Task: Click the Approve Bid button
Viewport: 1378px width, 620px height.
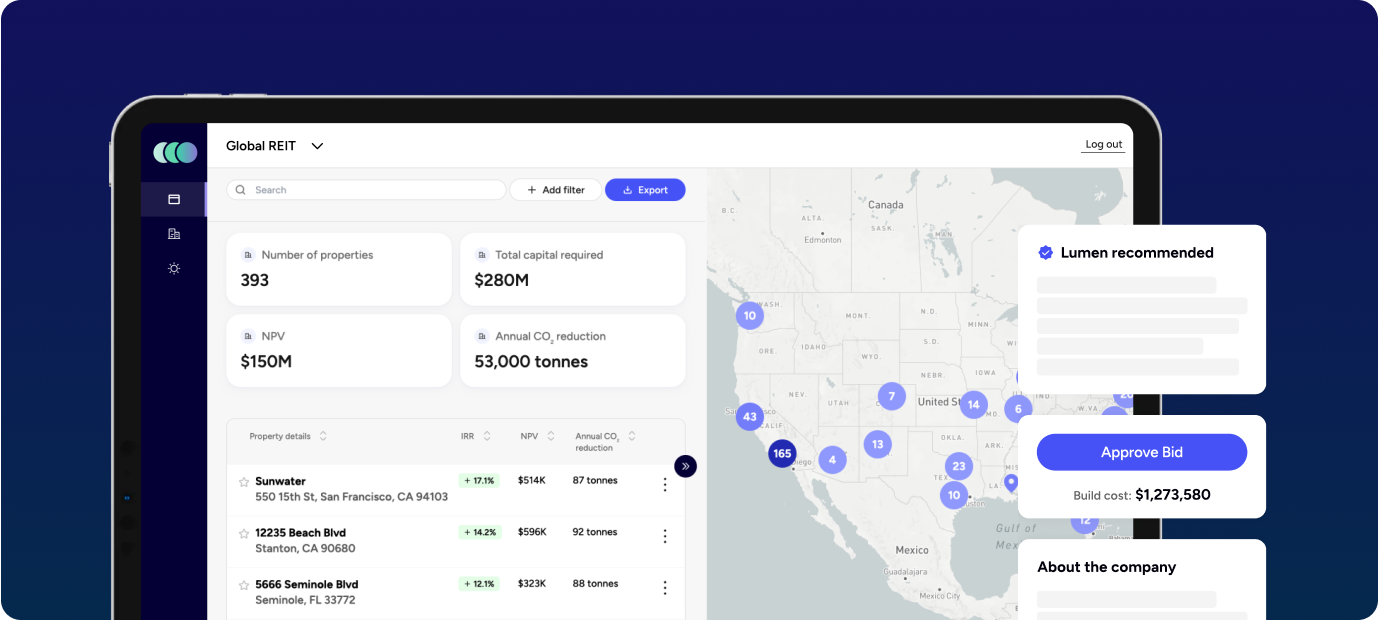Action: pos(1142,452)
